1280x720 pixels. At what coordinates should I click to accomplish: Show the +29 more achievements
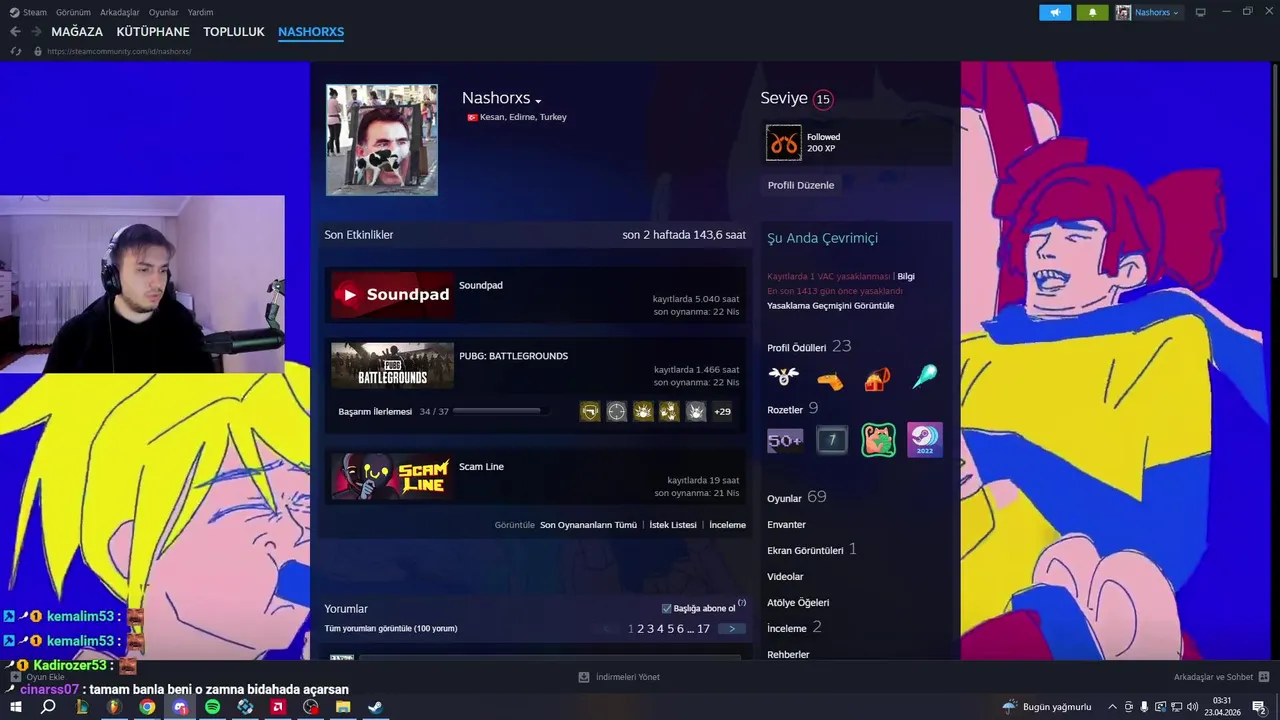pos(722,411)
